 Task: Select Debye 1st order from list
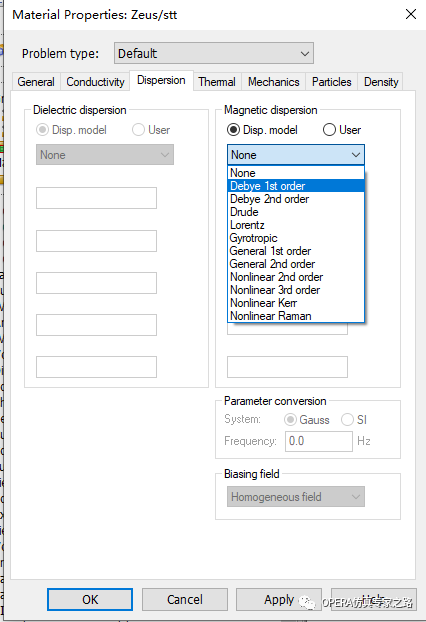296,186
